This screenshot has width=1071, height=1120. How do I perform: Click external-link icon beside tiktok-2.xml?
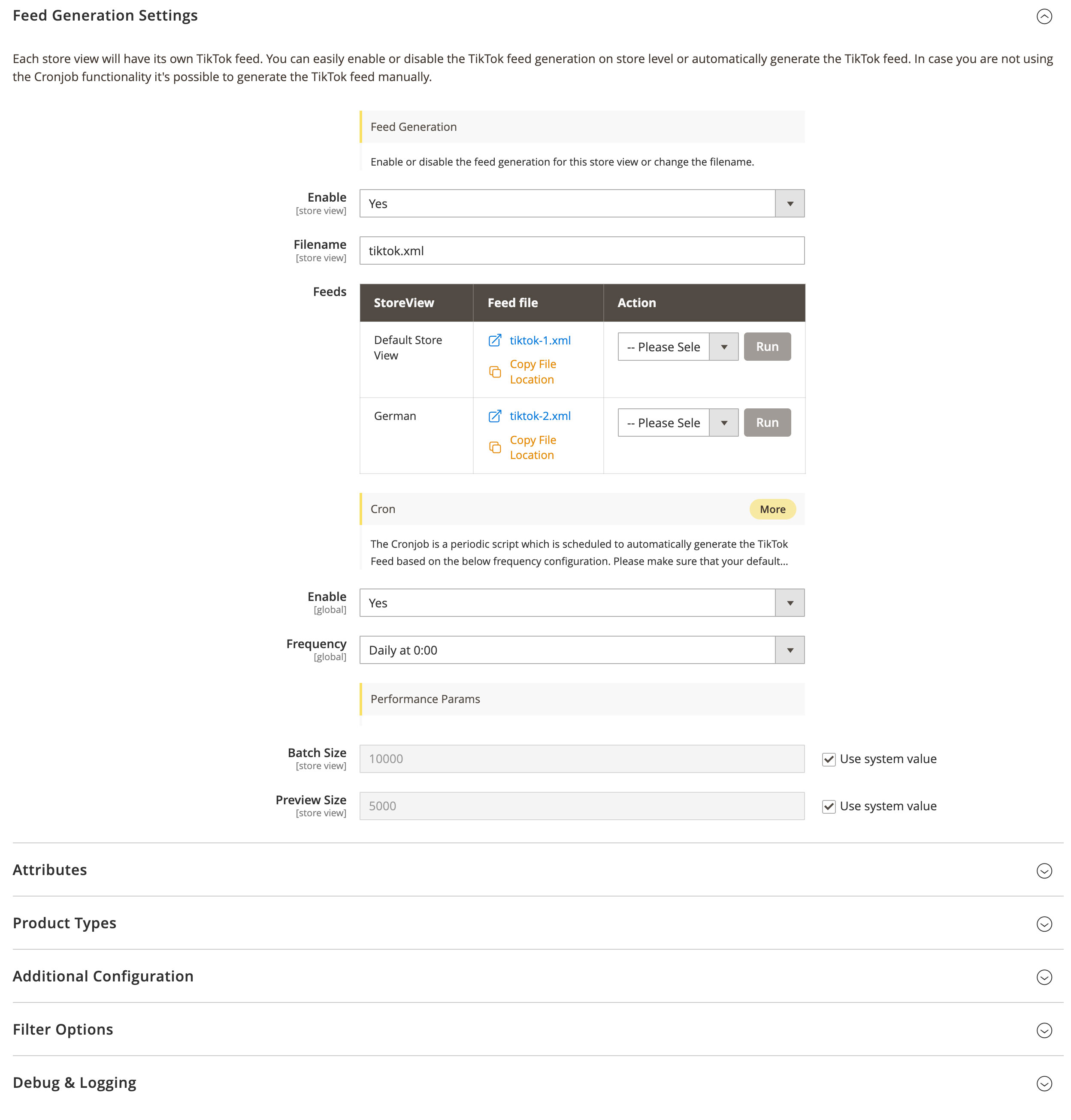(494, 416)
